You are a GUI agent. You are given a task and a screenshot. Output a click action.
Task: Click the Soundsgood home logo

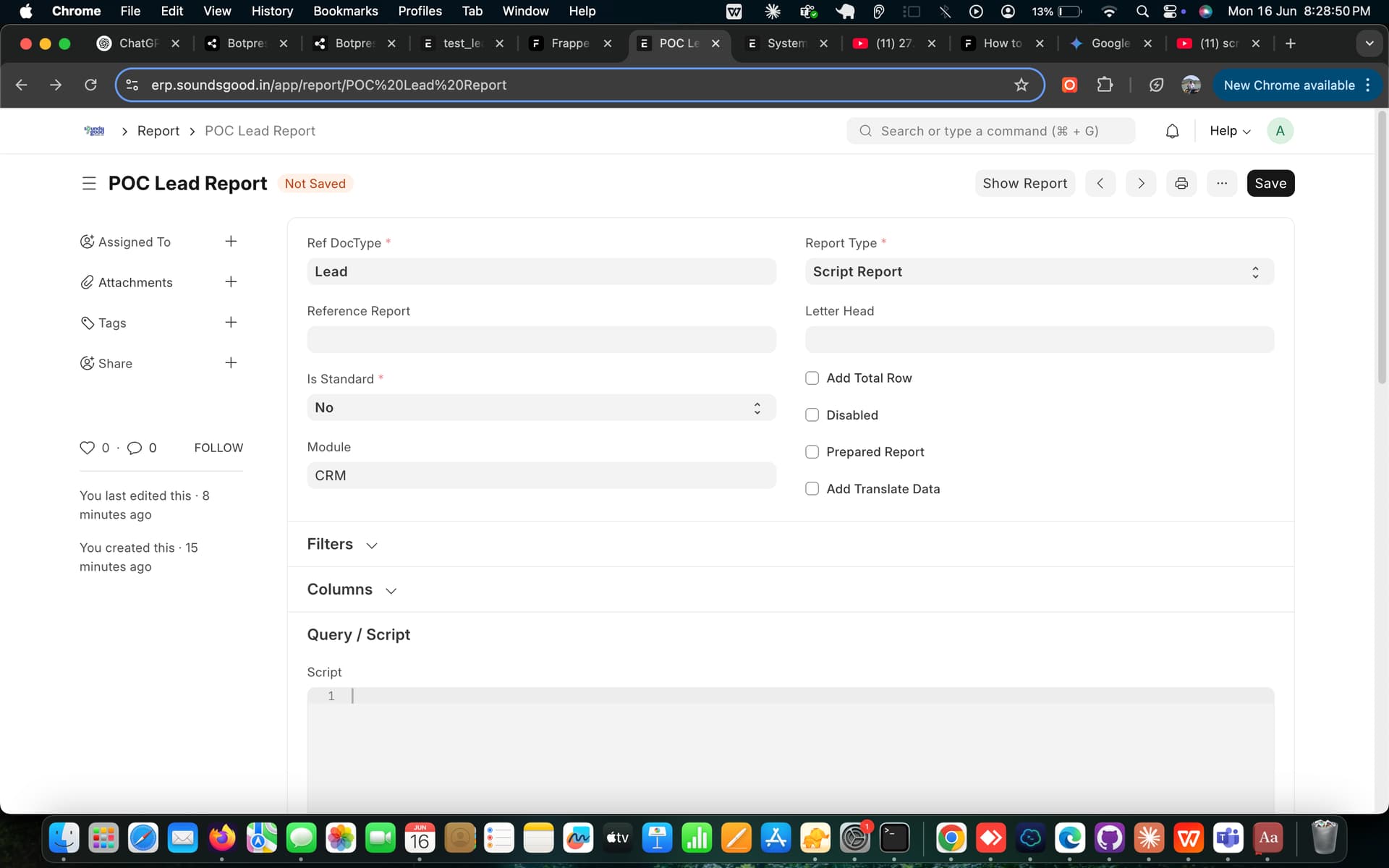tap(95, 131)
